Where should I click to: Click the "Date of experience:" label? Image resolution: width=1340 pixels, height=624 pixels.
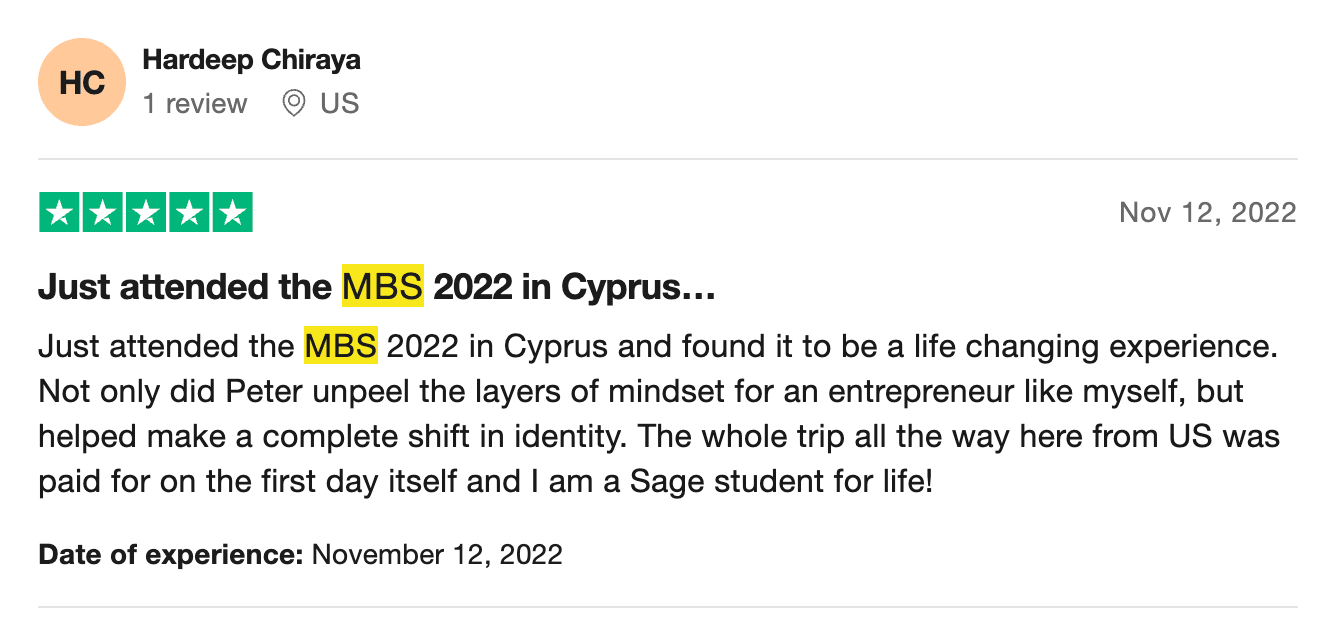point(170,554)
